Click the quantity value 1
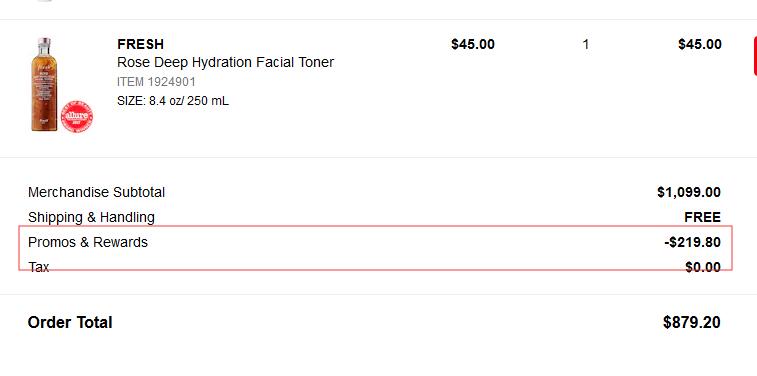757x376 pixels. pos(586,45)
